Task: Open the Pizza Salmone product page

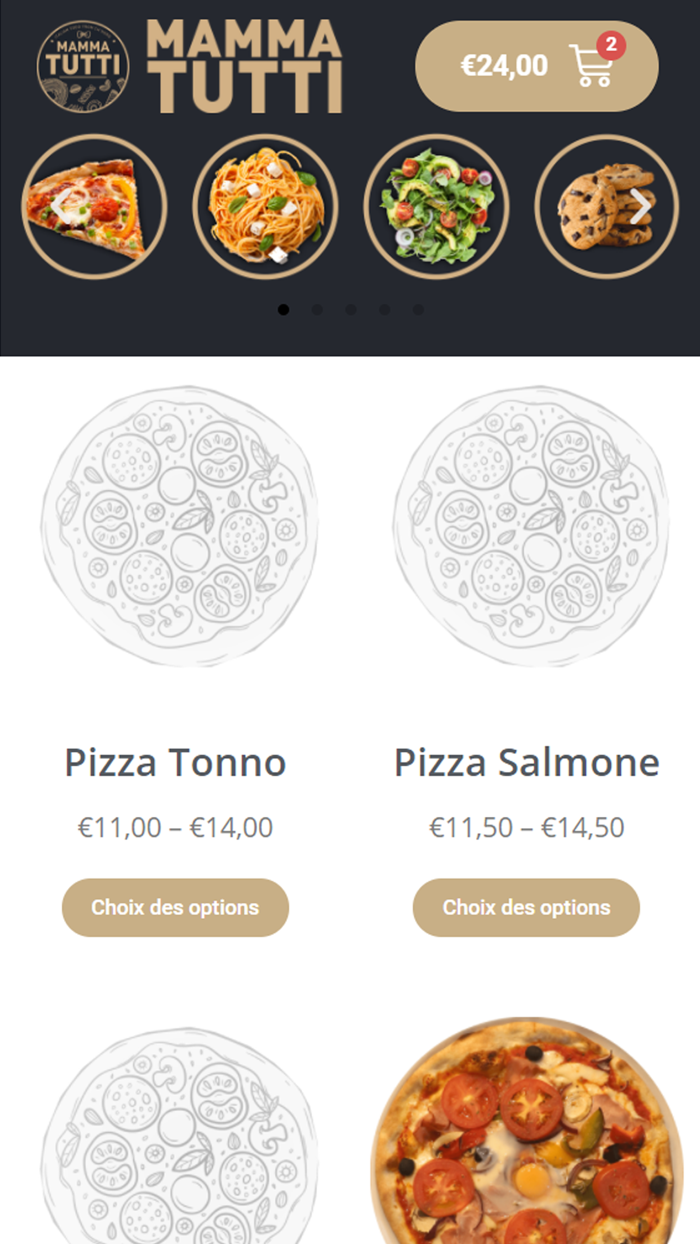Action: (x=526, y=763)
